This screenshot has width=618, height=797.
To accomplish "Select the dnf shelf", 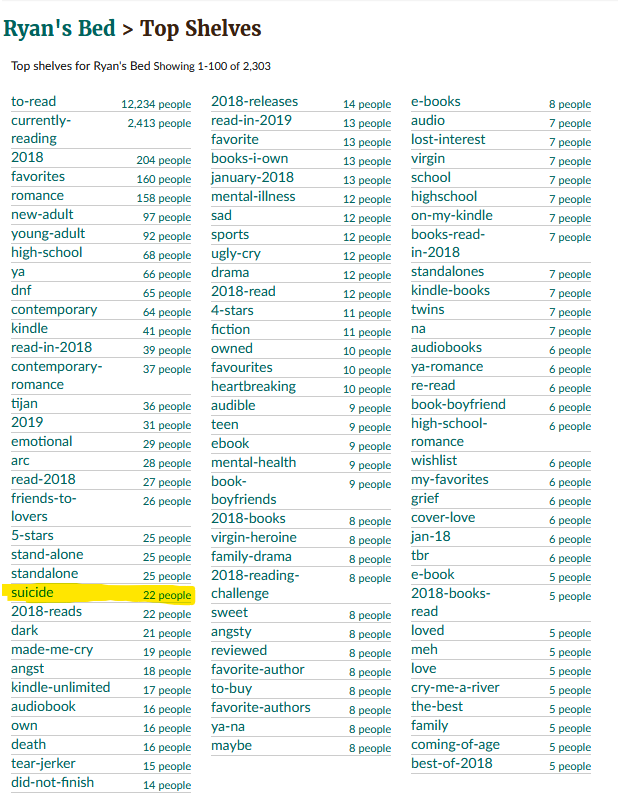I will click(x=21, y=291).
